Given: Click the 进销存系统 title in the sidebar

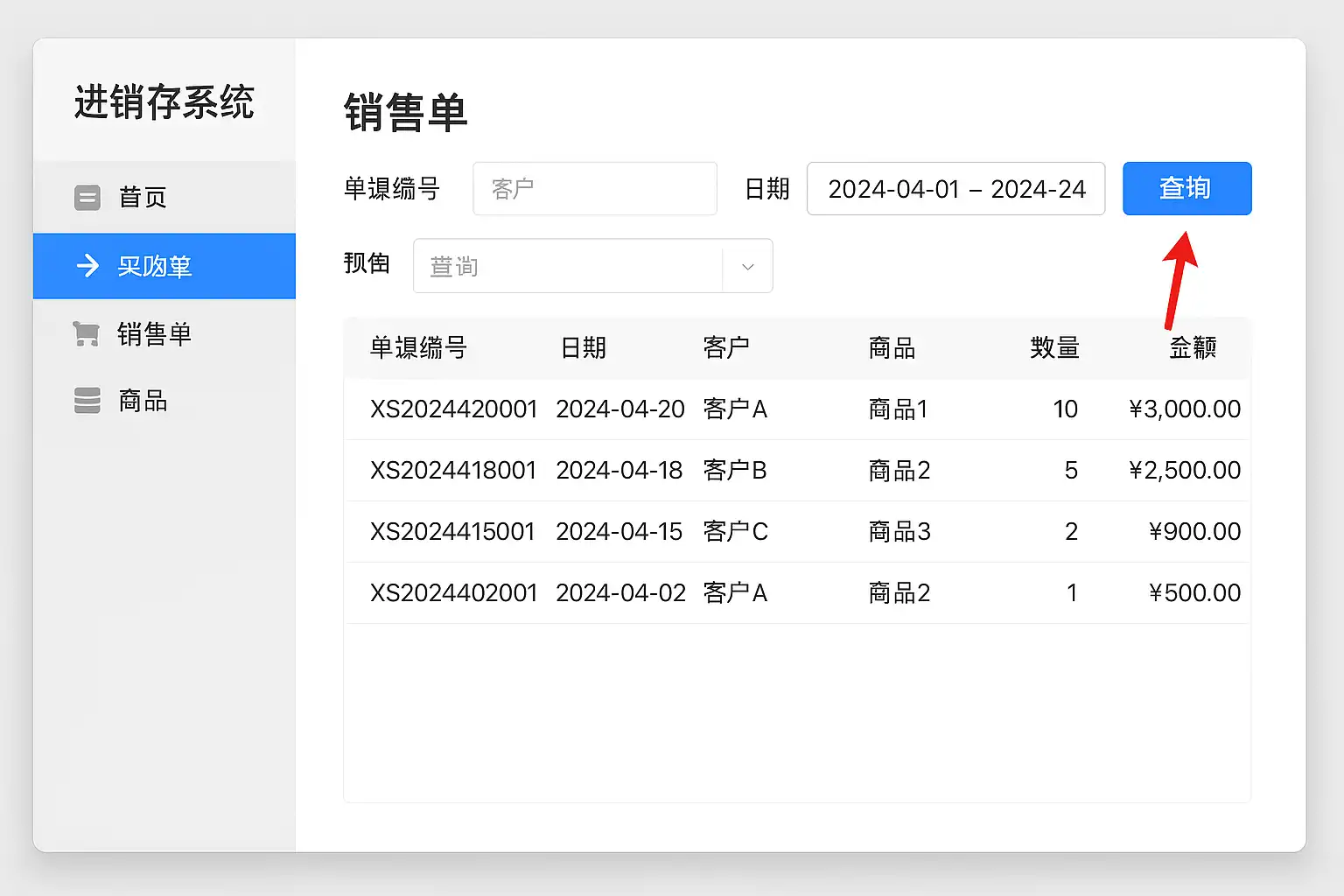Looking at the screenshot, I should click(164, 102).
